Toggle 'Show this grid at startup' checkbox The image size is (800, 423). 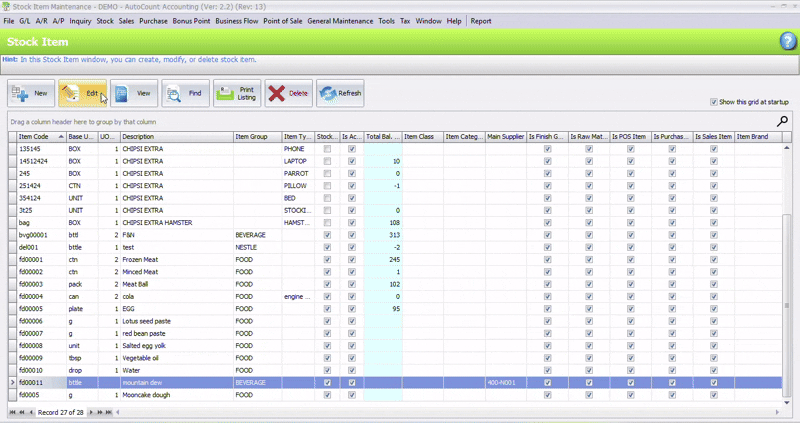(713, 102)
